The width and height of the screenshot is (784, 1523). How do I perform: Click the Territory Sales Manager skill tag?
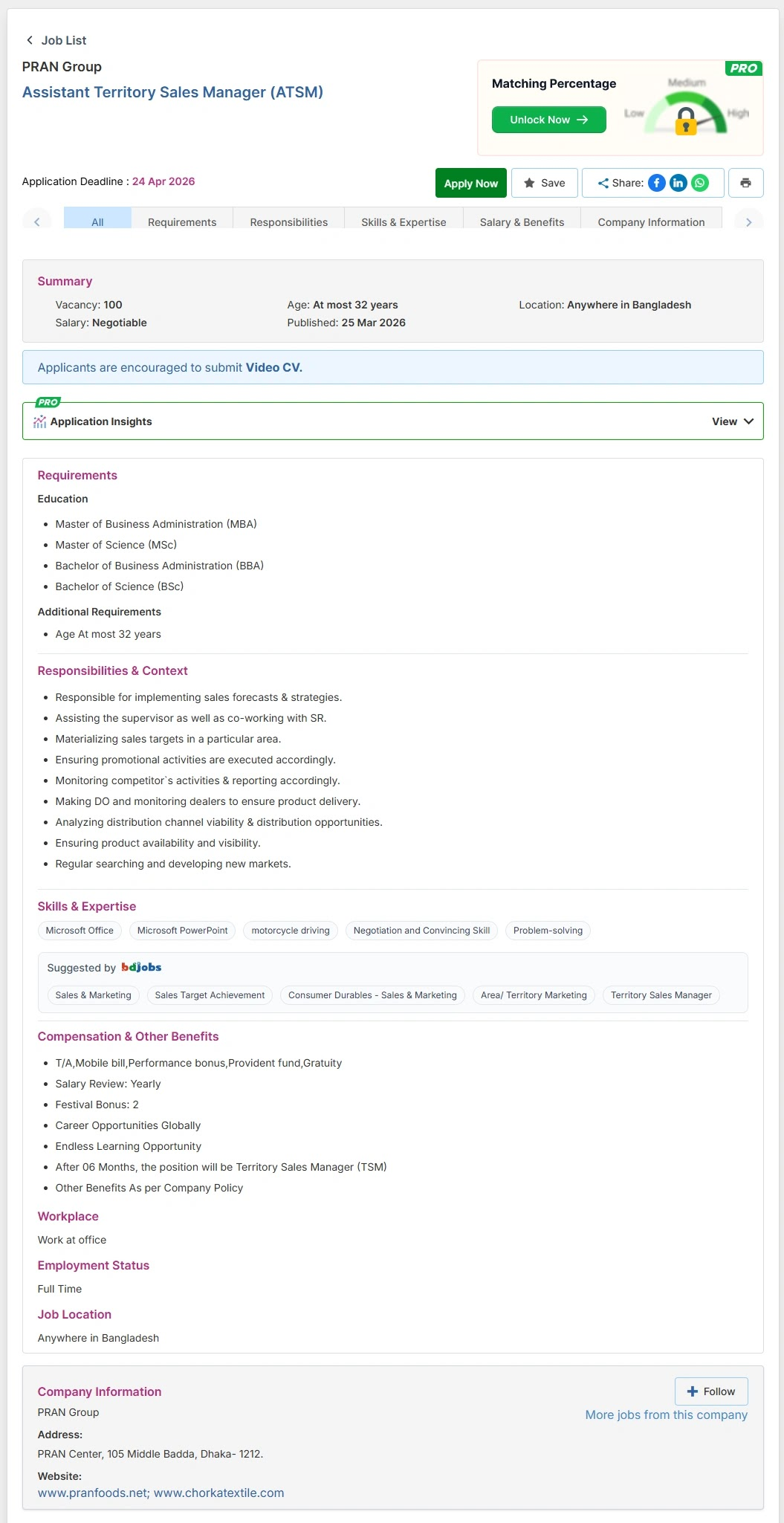pyautogui.click(x=661, y=995)
